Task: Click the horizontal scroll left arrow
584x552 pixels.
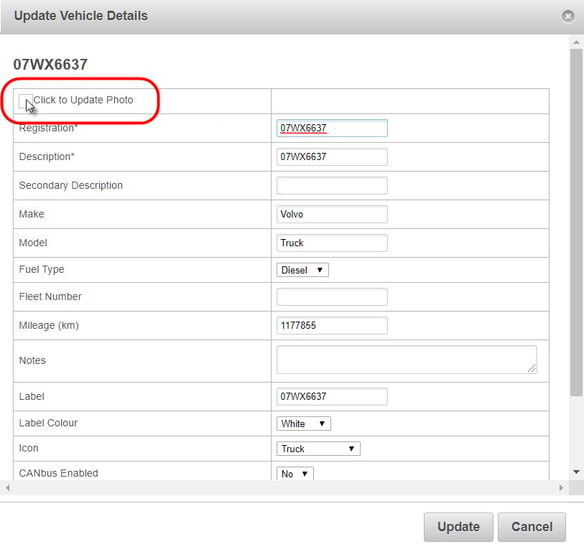Action: 7,488
